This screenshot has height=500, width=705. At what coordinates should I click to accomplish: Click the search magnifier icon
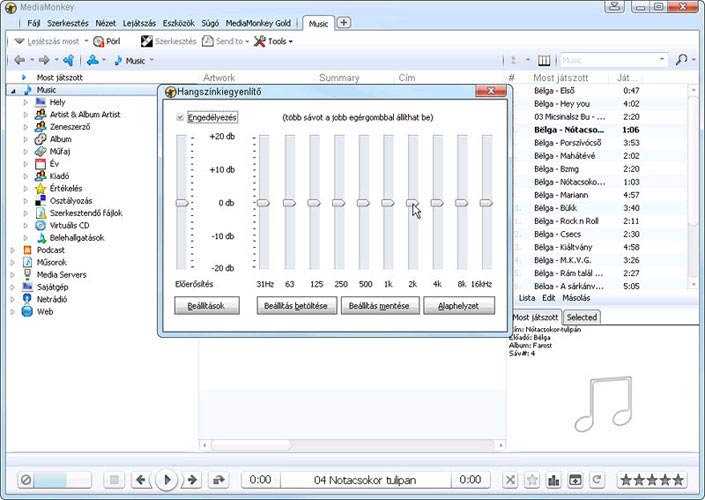681,60
